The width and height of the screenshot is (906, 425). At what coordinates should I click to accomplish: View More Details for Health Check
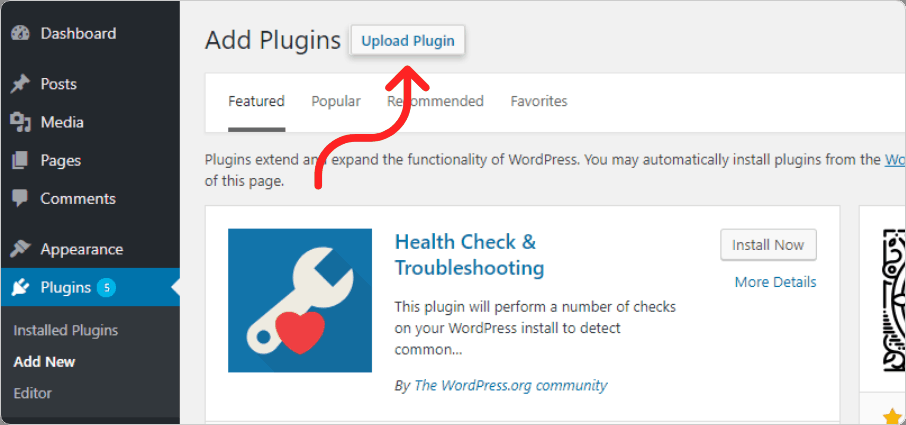tap(775, 282)
